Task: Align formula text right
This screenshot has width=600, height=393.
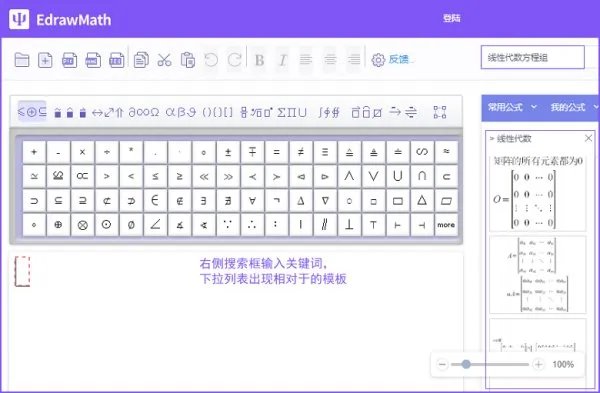Action: pyautogui.click(x=354, y=60)
